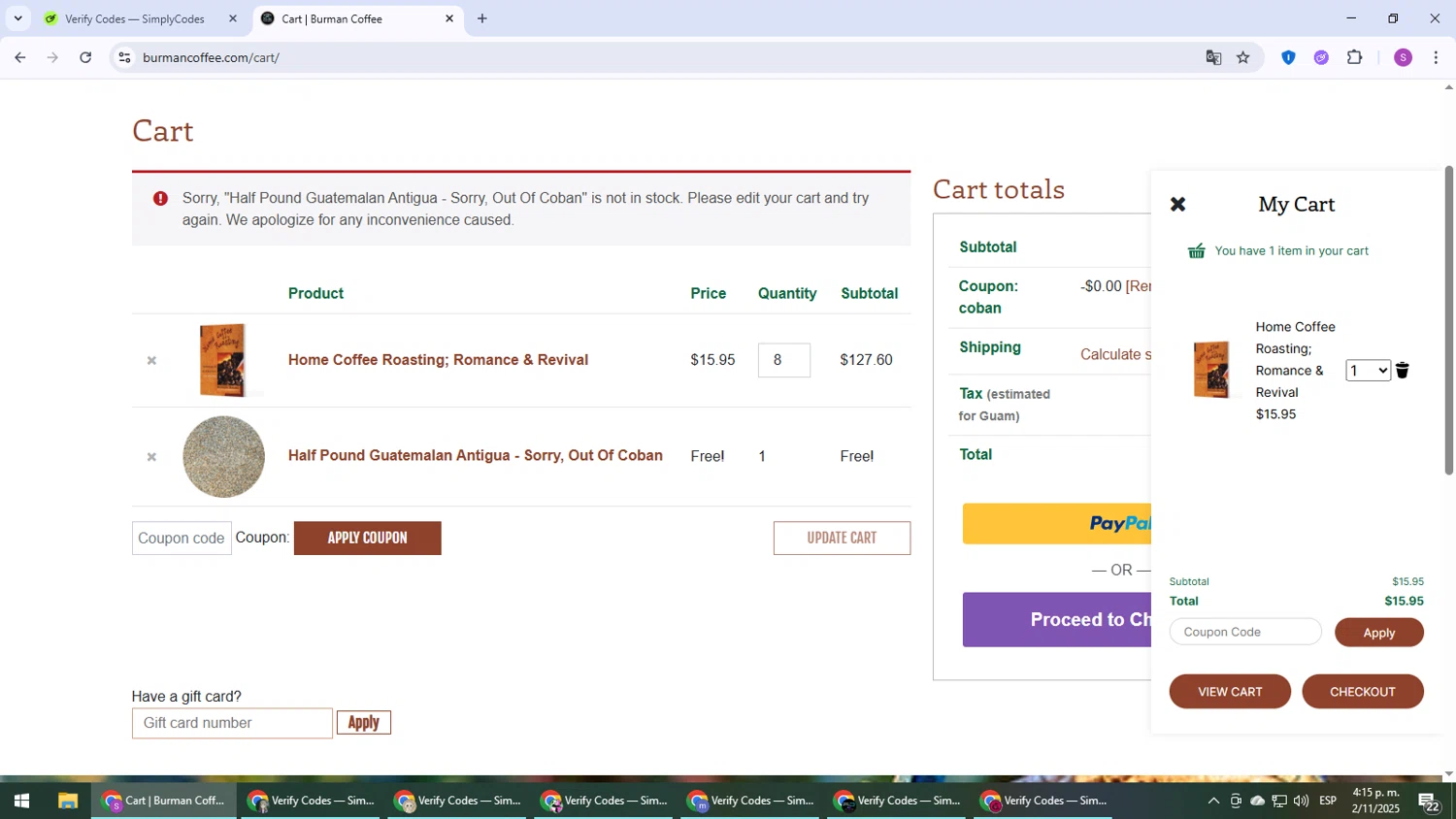Viewport: 1456px width, 819px height.
Task: Bookmark this page with star icon
Action: (1243, 57)
